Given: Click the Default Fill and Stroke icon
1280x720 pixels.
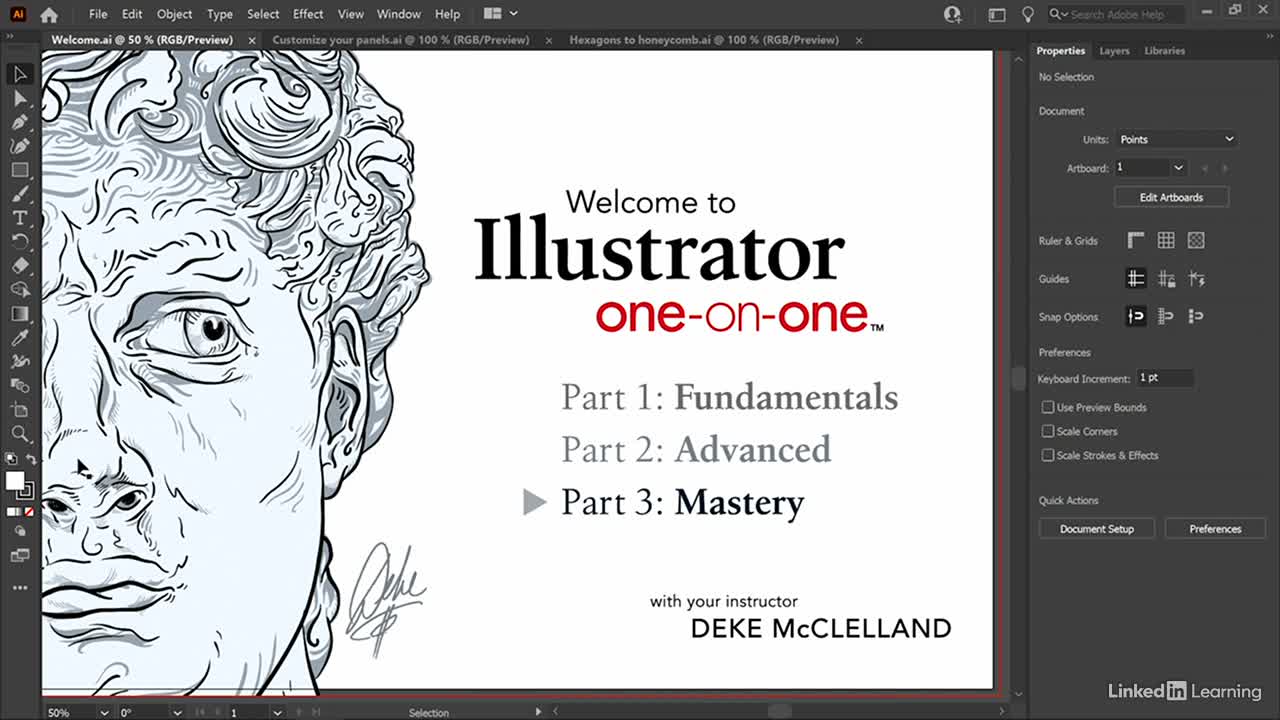Looking at the screenshot, I should (x=11, y=460).
